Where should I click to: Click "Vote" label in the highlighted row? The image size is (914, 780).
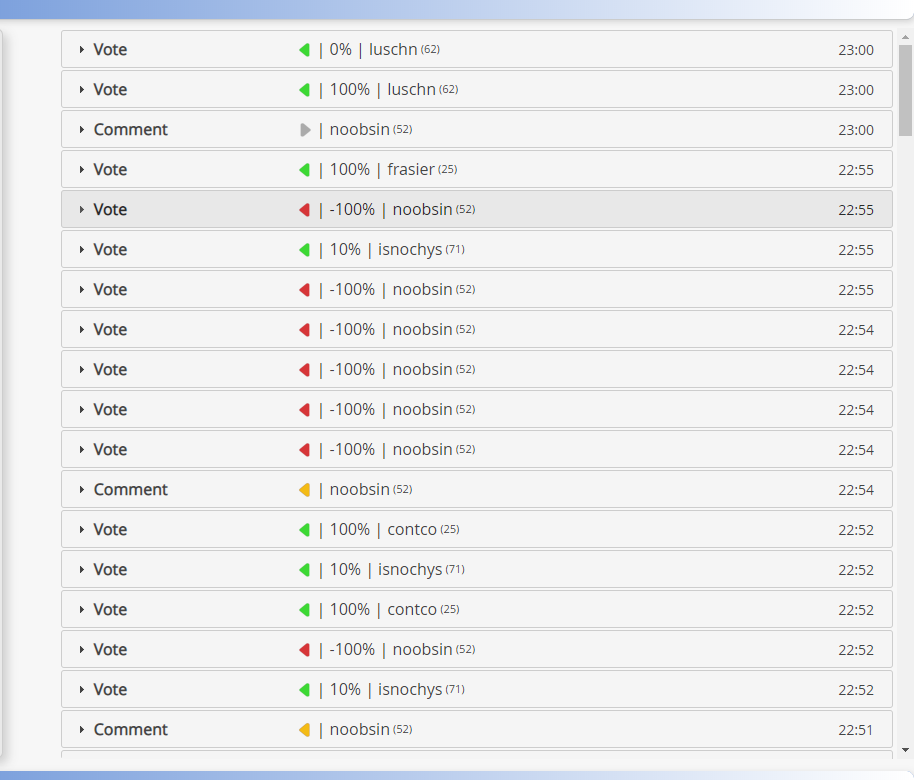pyautogui.click(x=110, y=209)
